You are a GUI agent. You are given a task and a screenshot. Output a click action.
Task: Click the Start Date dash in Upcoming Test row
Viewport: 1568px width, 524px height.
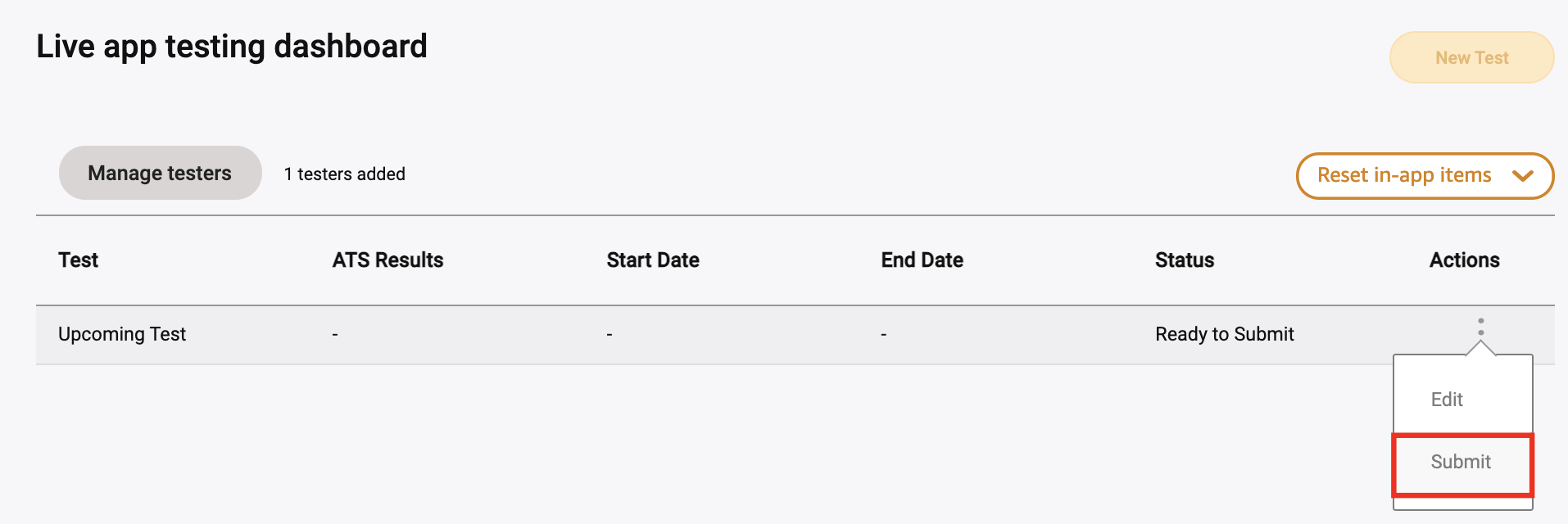[x=610, y=335]
